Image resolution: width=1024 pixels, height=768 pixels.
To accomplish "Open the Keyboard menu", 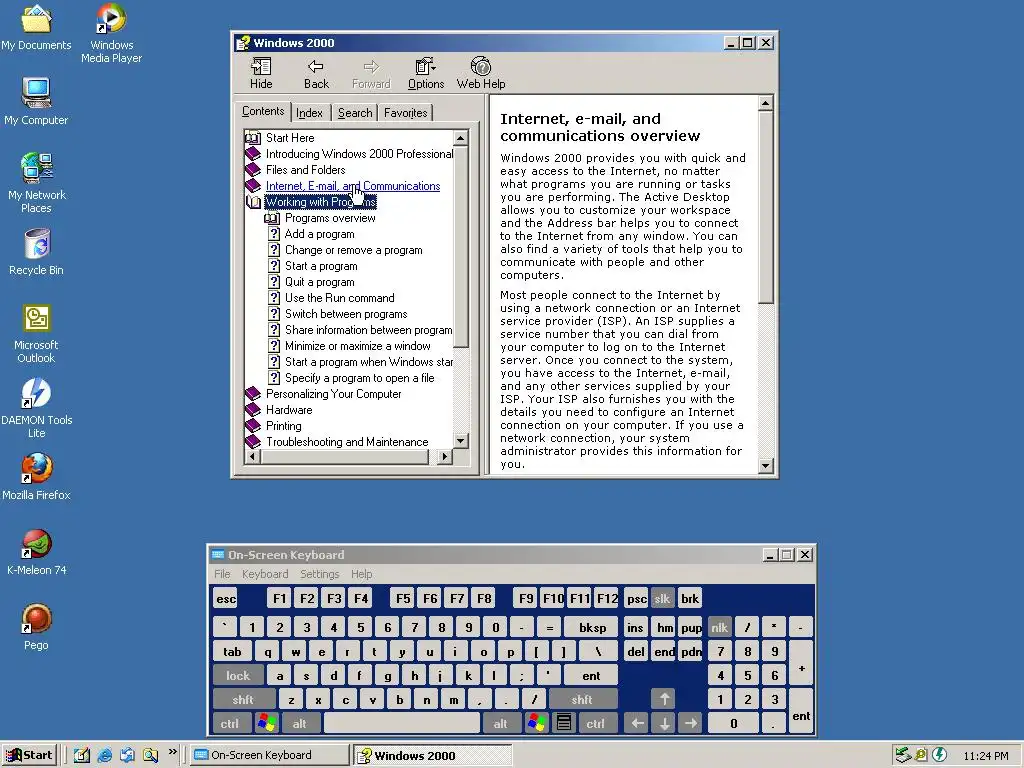I will pos(264,574).
